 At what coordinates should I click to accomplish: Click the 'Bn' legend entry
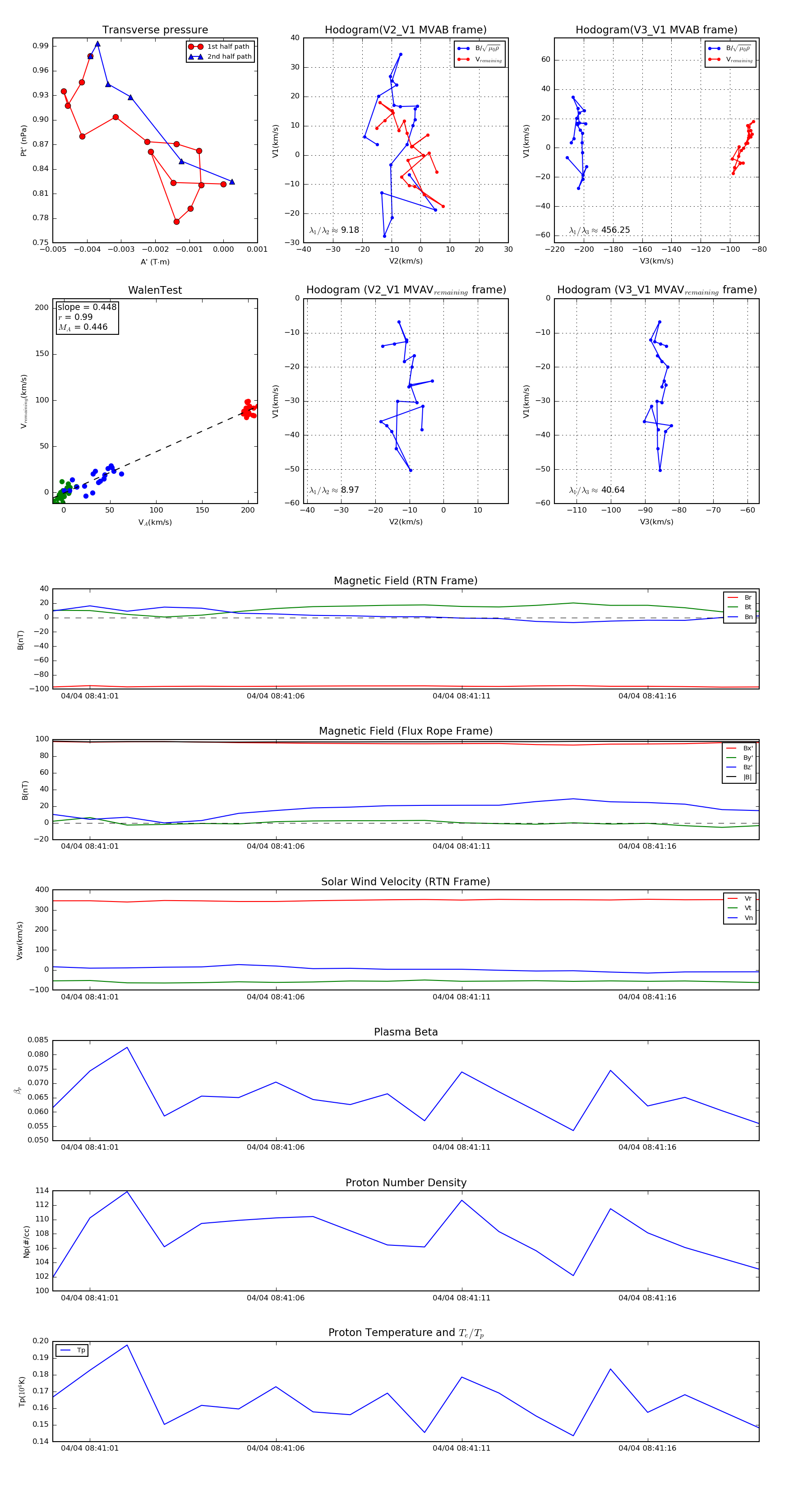[x=740, y=617]
